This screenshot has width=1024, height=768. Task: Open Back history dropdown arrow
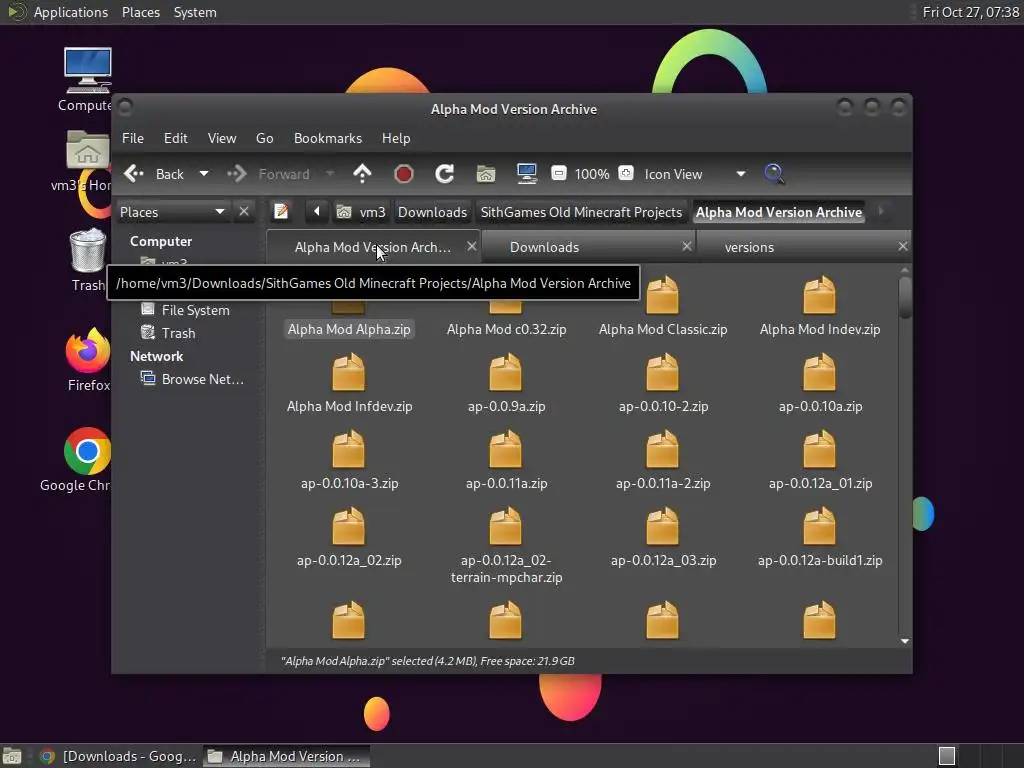204,174
